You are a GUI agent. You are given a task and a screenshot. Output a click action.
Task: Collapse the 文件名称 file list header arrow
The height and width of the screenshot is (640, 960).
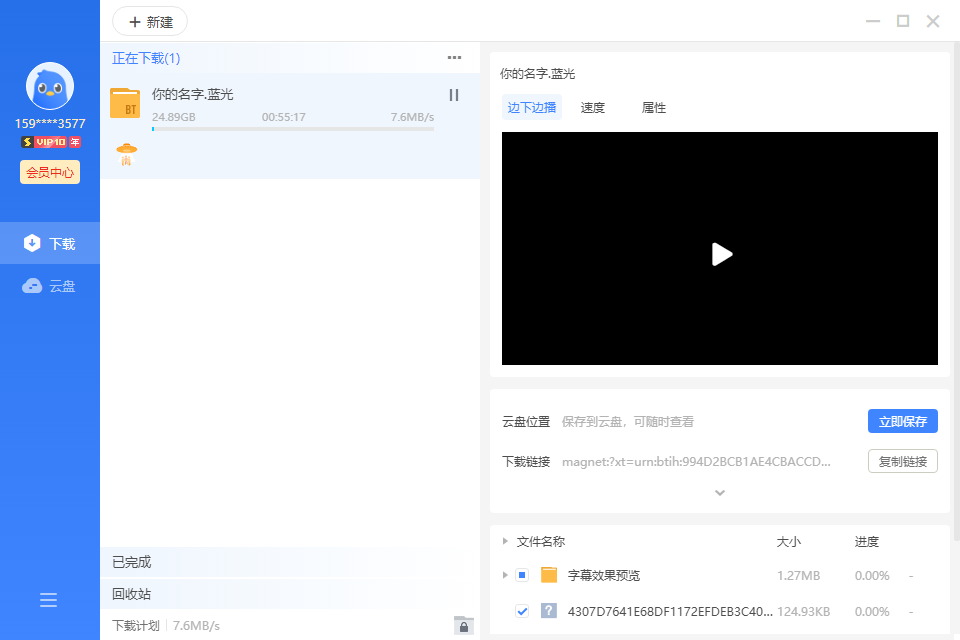(504, 541)
